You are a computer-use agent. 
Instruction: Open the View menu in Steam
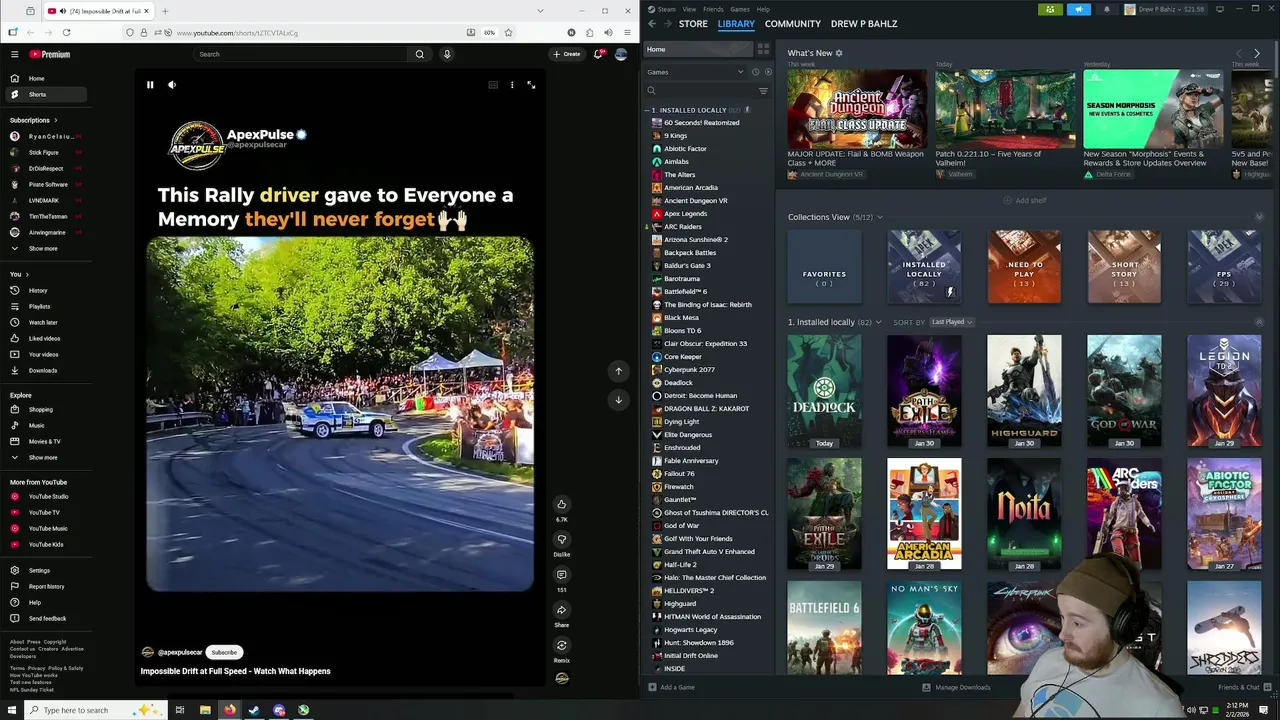pos(689,9)
